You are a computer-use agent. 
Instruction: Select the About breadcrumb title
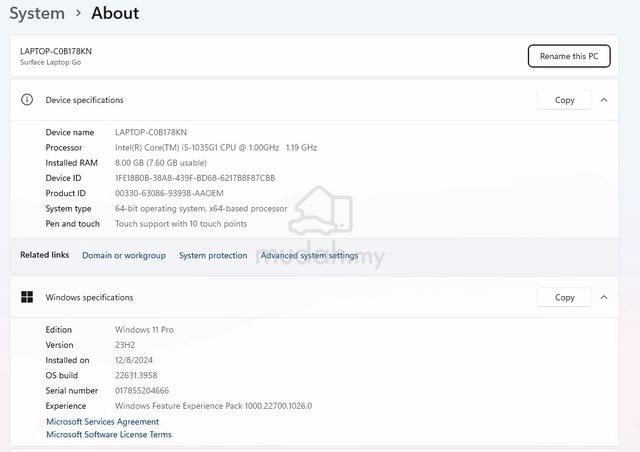[x=115, y=13]
